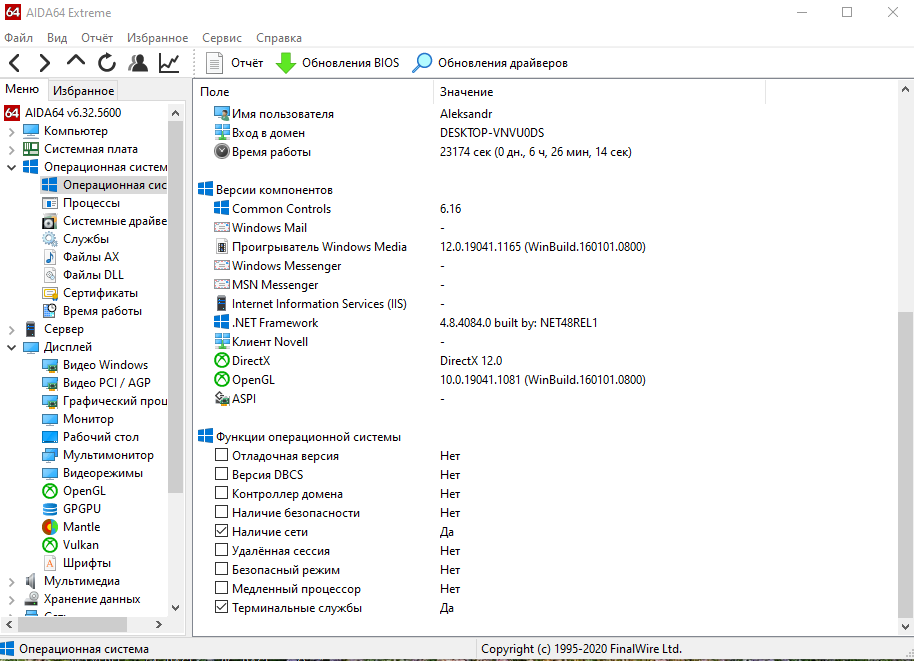Open Видеорежимы tree item

[103, 473]
